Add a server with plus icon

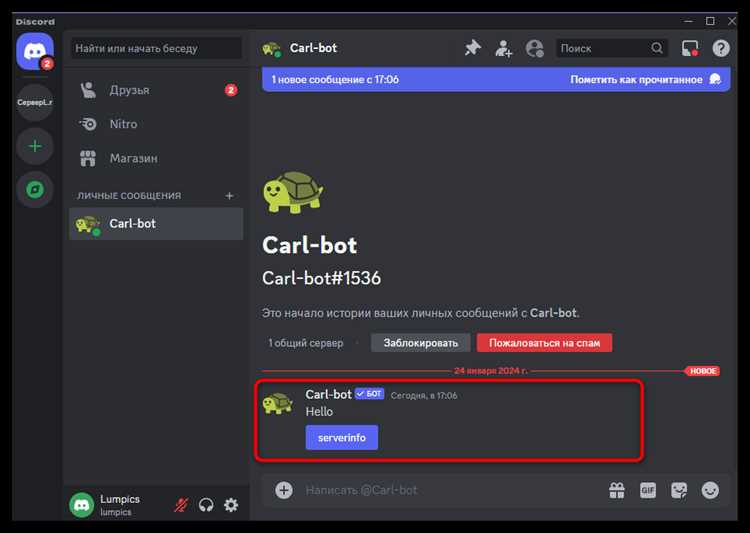pyautogui.click(x=35, y=146)
